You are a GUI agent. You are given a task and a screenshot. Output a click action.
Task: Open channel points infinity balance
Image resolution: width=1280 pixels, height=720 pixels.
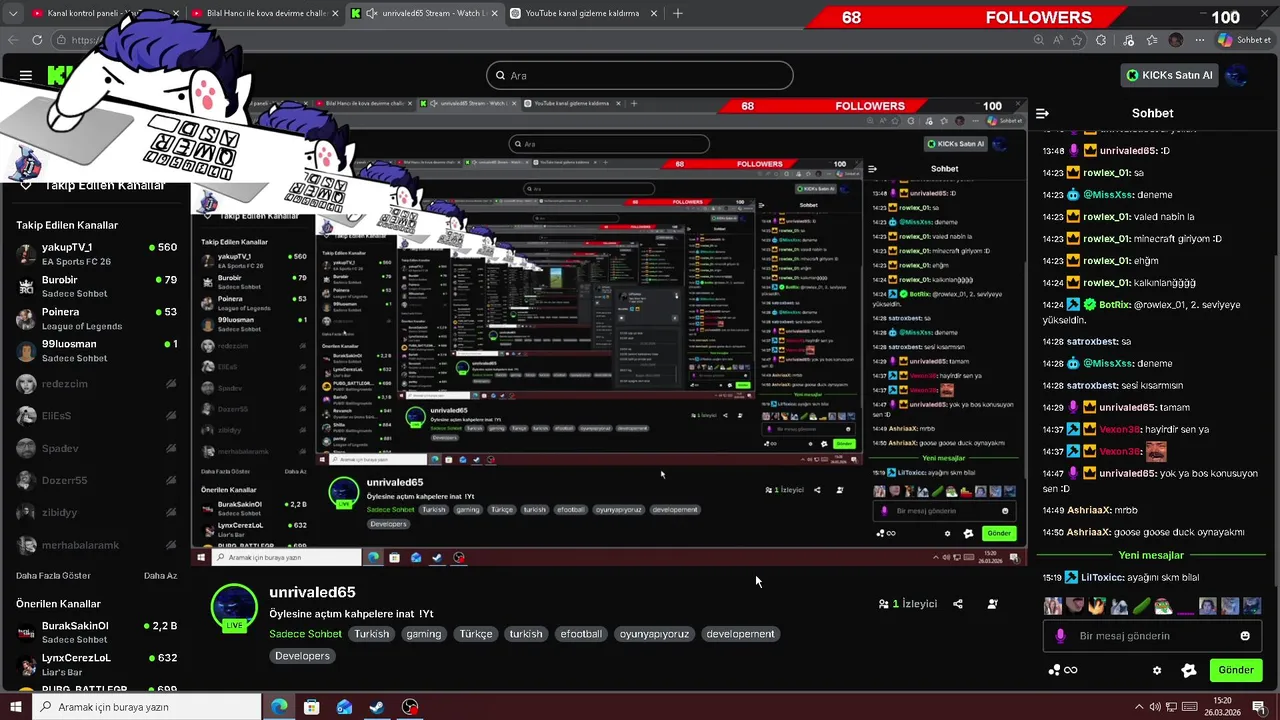point(1063,671)
